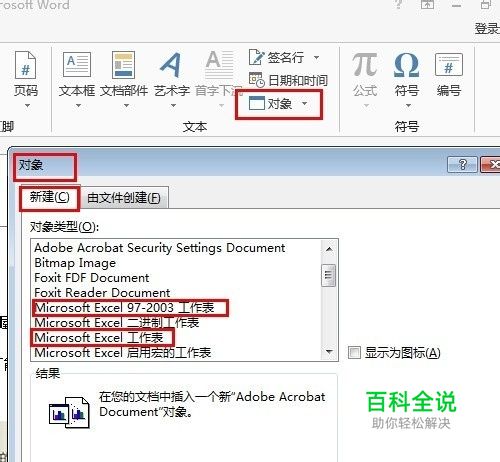
Task: Select Adobe Acrobat Security Settings Document
Action: click(160, 248)
